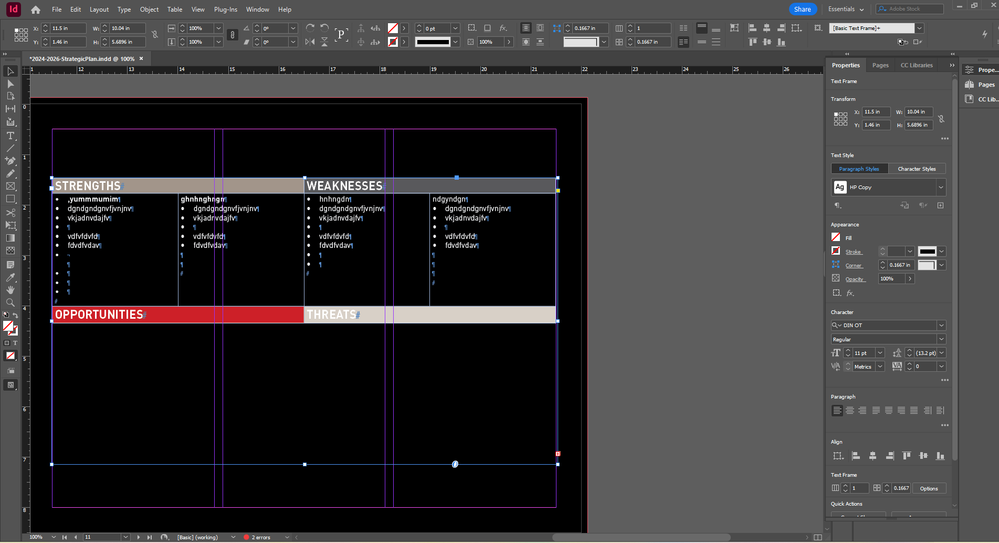Screen dimensions: 999x543
Task: Pick the Zoom tool magnifier
Action: pyautogui.click(x=11, y=303)
